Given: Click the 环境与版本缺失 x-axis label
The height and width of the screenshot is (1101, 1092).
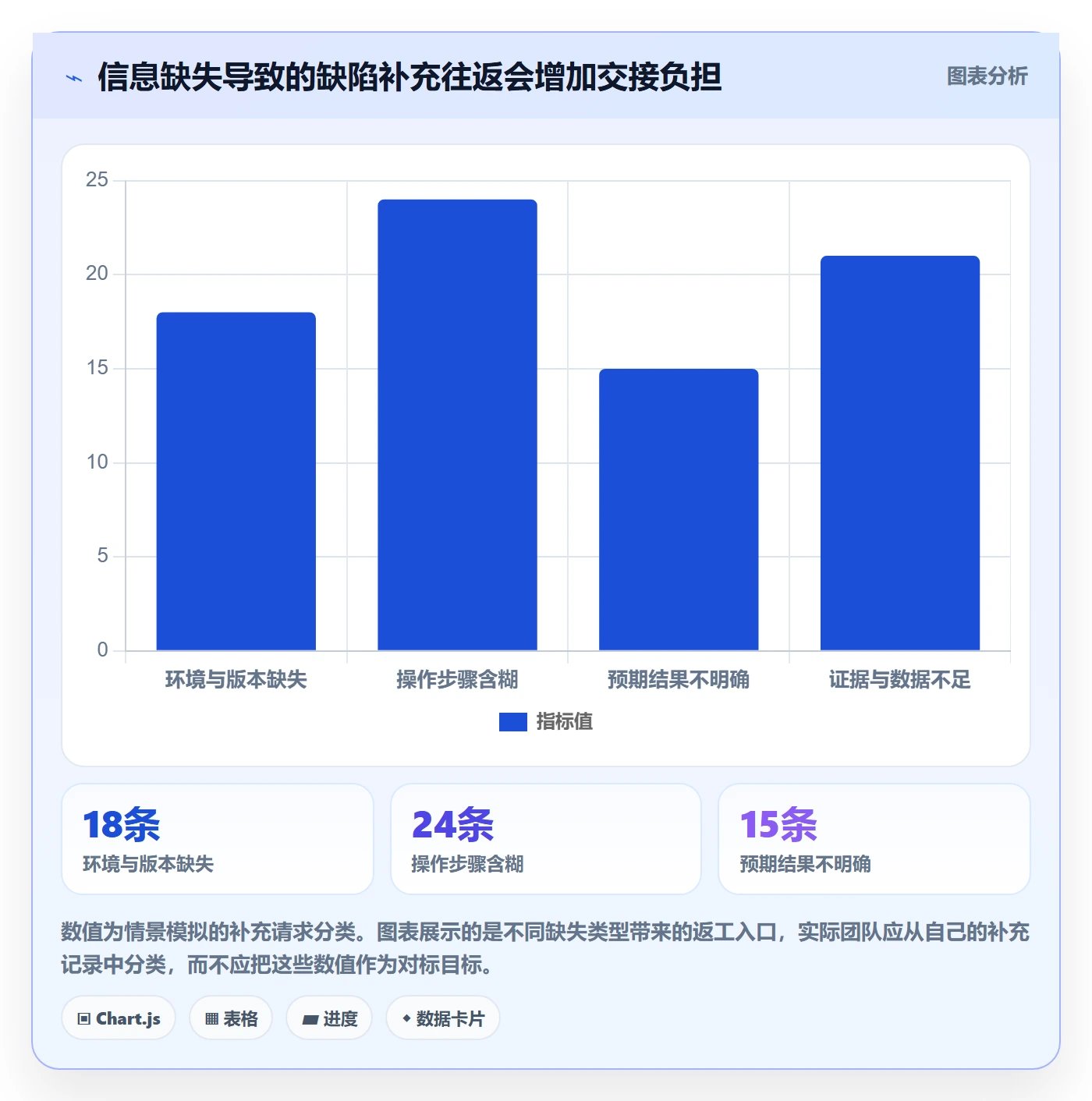Looking at the screenshot, I should (x=236, y=680).
